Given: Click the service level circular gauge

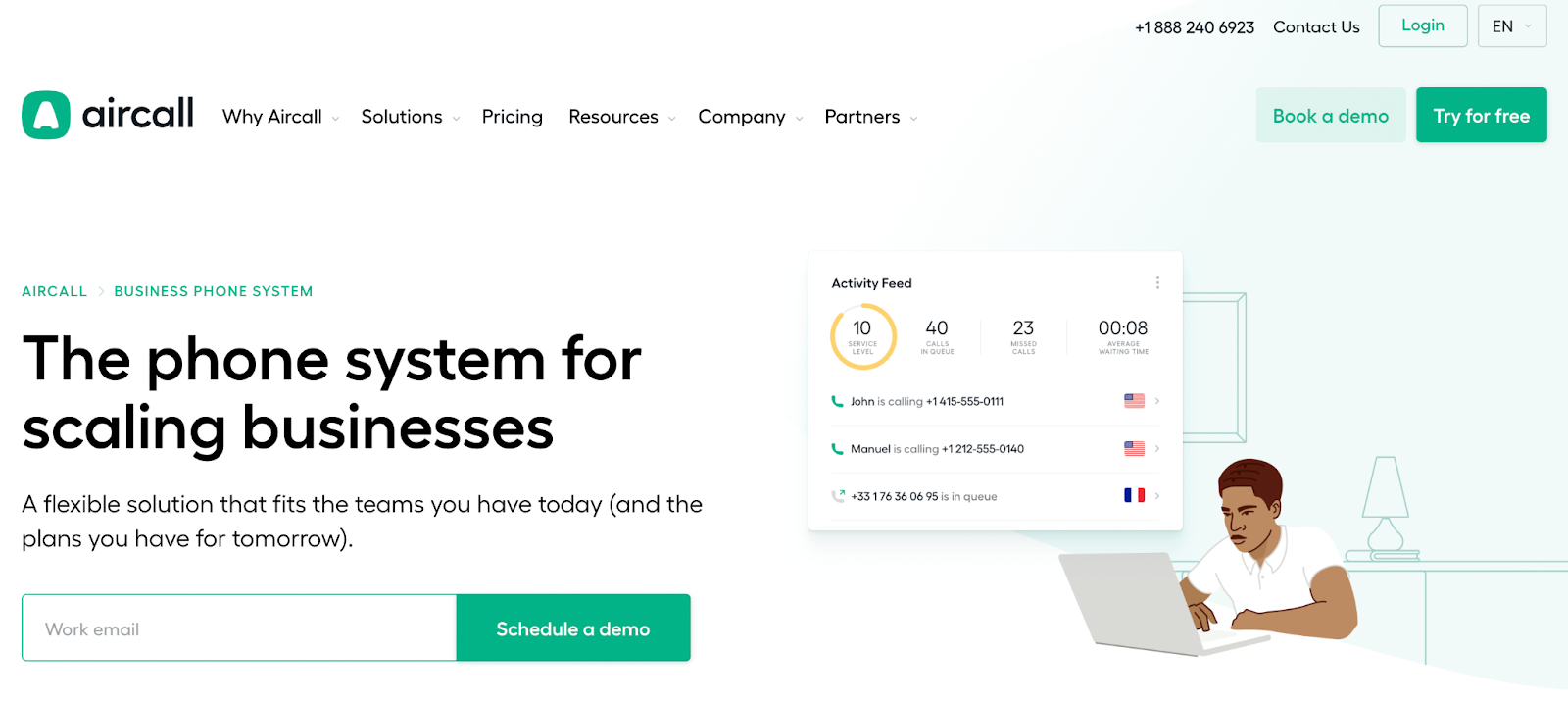Looking at the screenshot, I should [863, 336].
